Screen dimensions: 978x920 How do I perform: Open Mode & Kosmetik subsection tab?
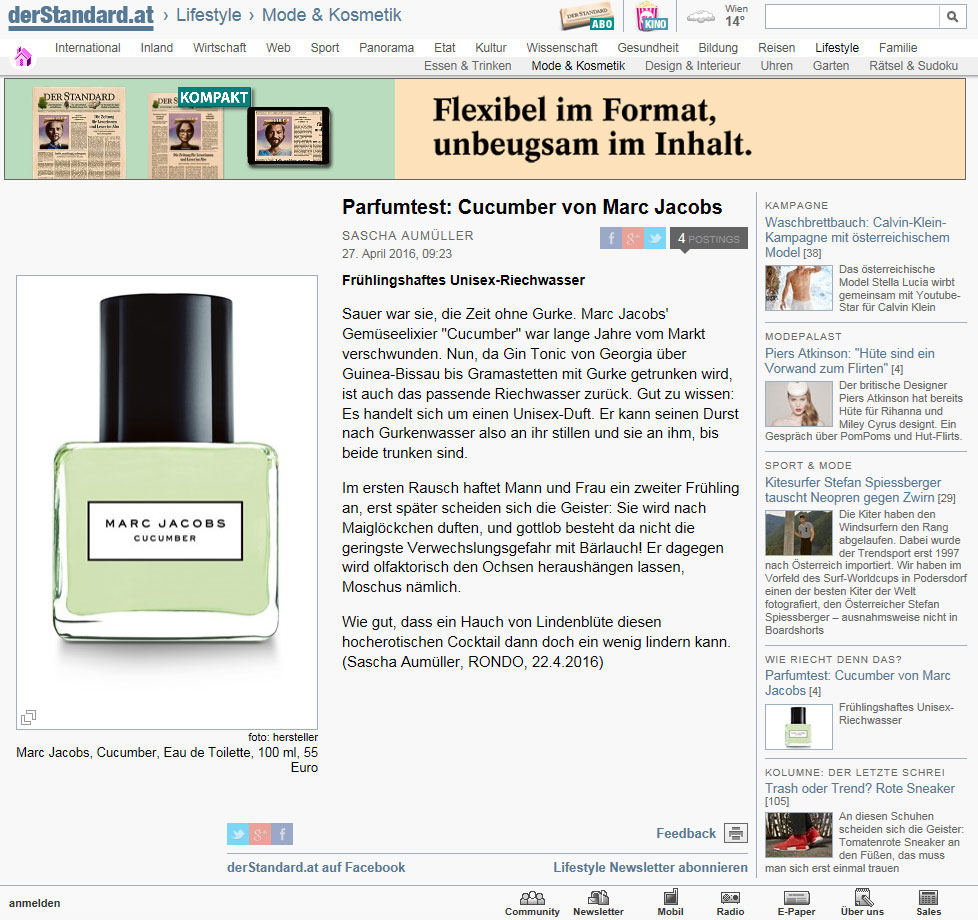tap(578, 65)
